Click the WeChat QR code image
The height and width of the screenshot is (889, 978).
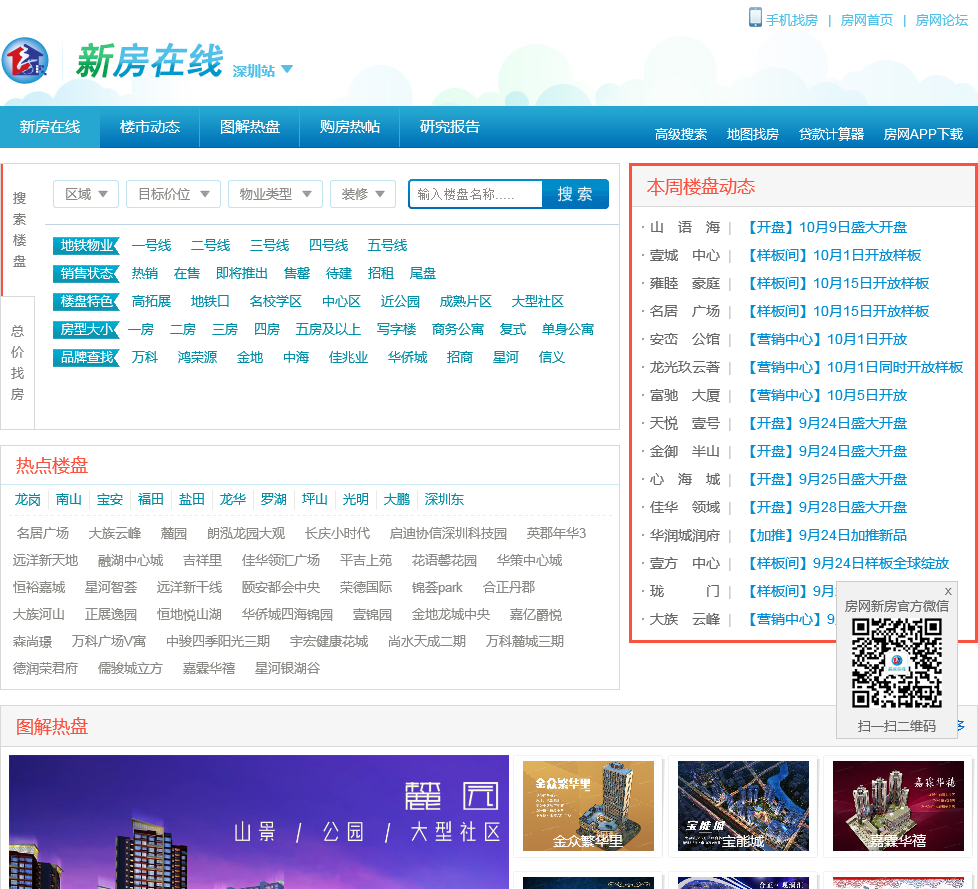896,663
